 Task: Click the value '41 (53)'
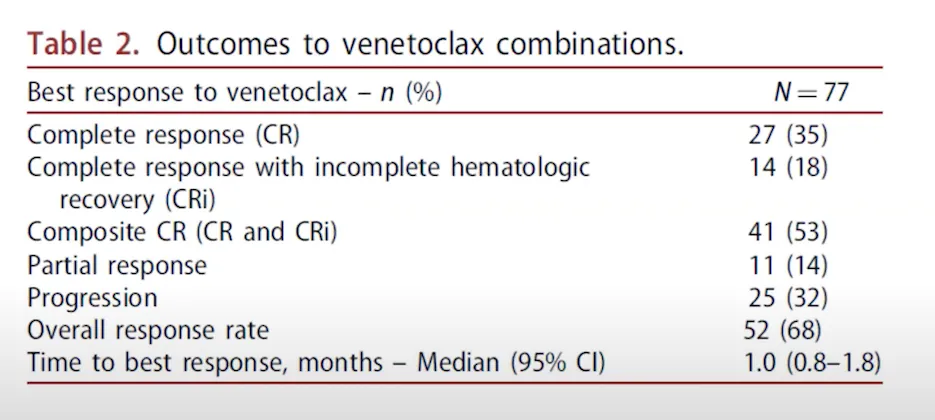788,233
